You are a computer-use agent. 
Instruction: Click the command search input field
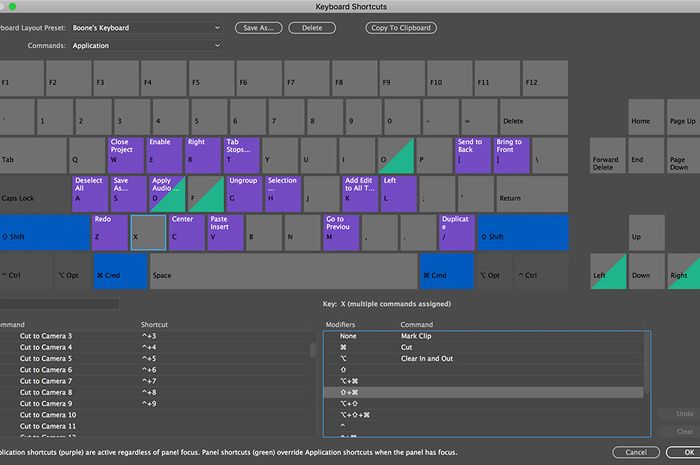60,303
